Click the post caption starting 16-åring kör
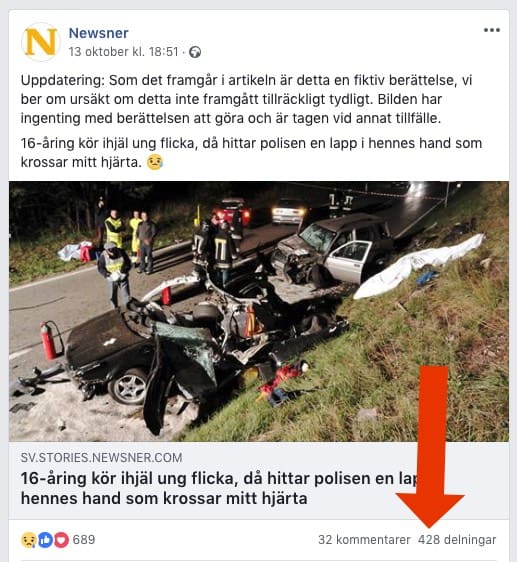This screenshot has width=517, height=562. click(x=251, y=153)
